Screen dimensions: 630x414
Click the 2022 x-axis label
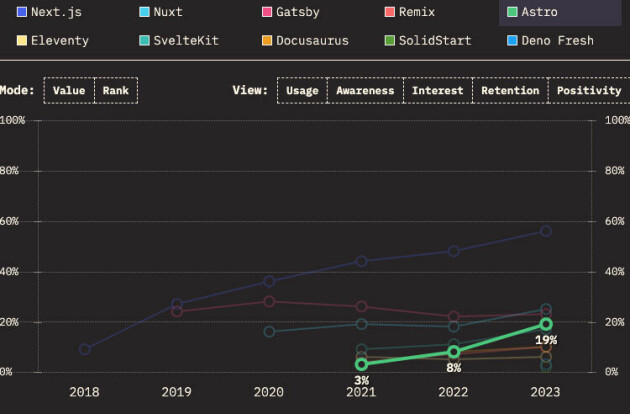pyautogui.click(x=453, y=392)
